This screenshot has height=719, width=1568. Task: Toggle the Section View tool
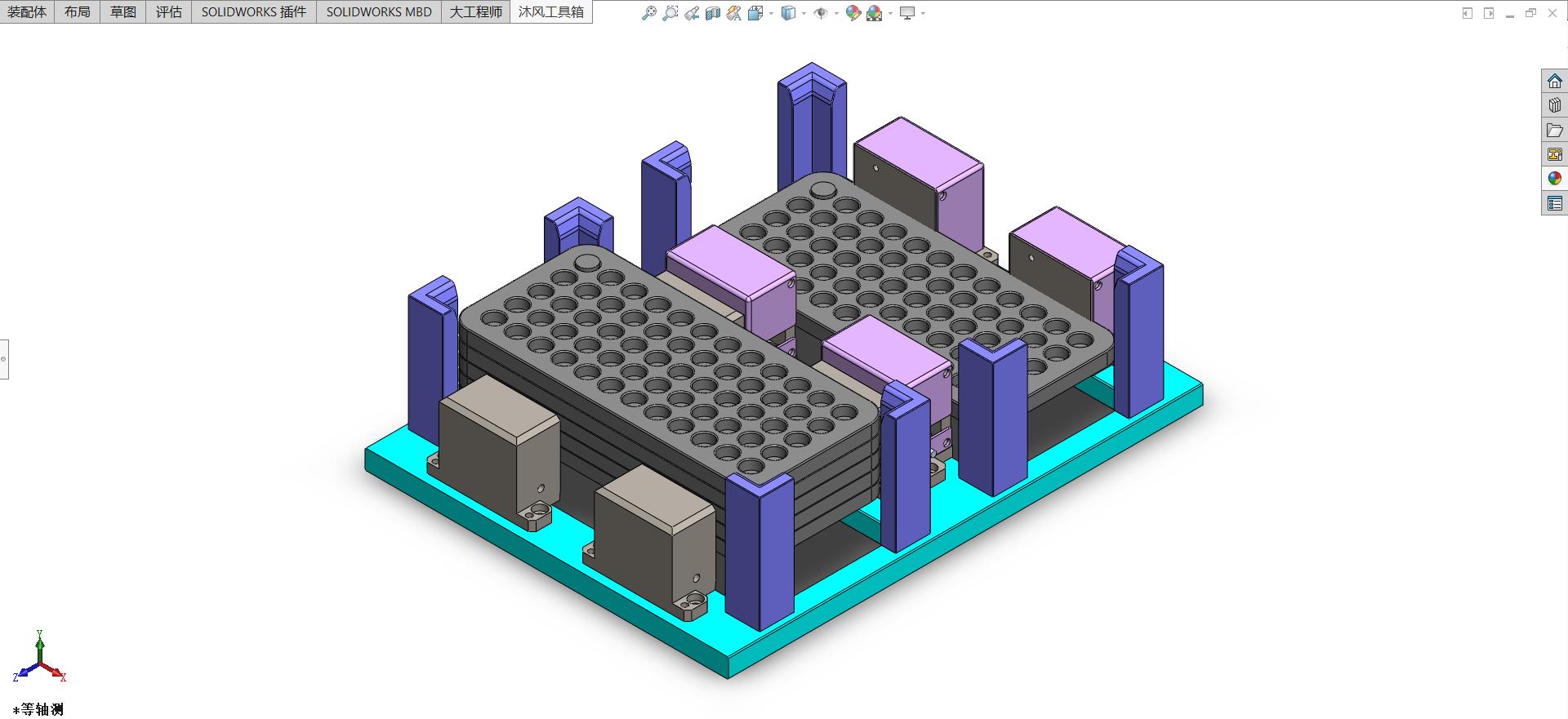coord(713,13)
